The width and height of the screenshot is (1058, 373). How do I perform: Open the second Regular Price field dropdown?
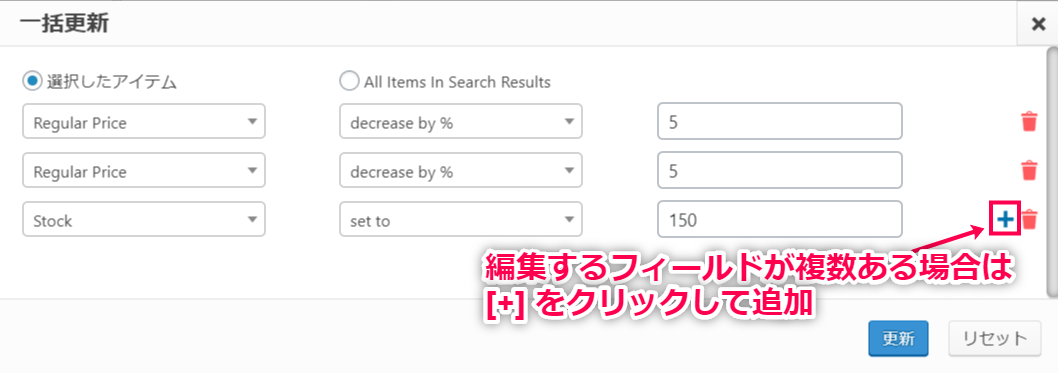tap(144, 171)
